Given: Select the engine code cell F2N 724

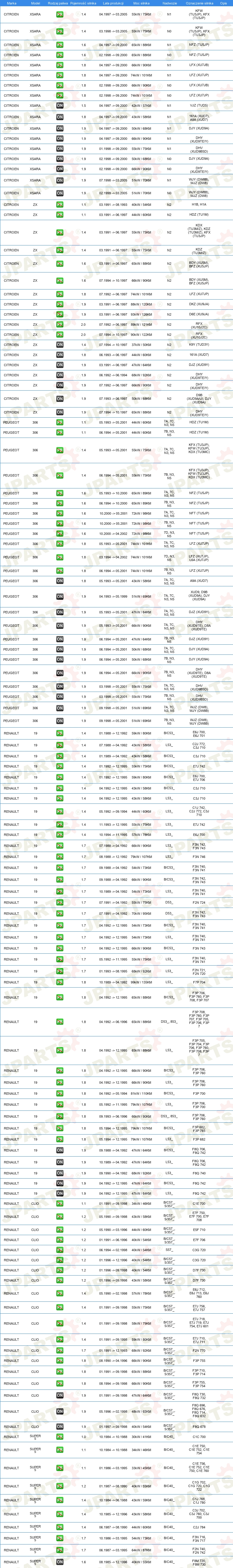Looking at the screenshot, I should pyautogui.click(x=199, y=903).
